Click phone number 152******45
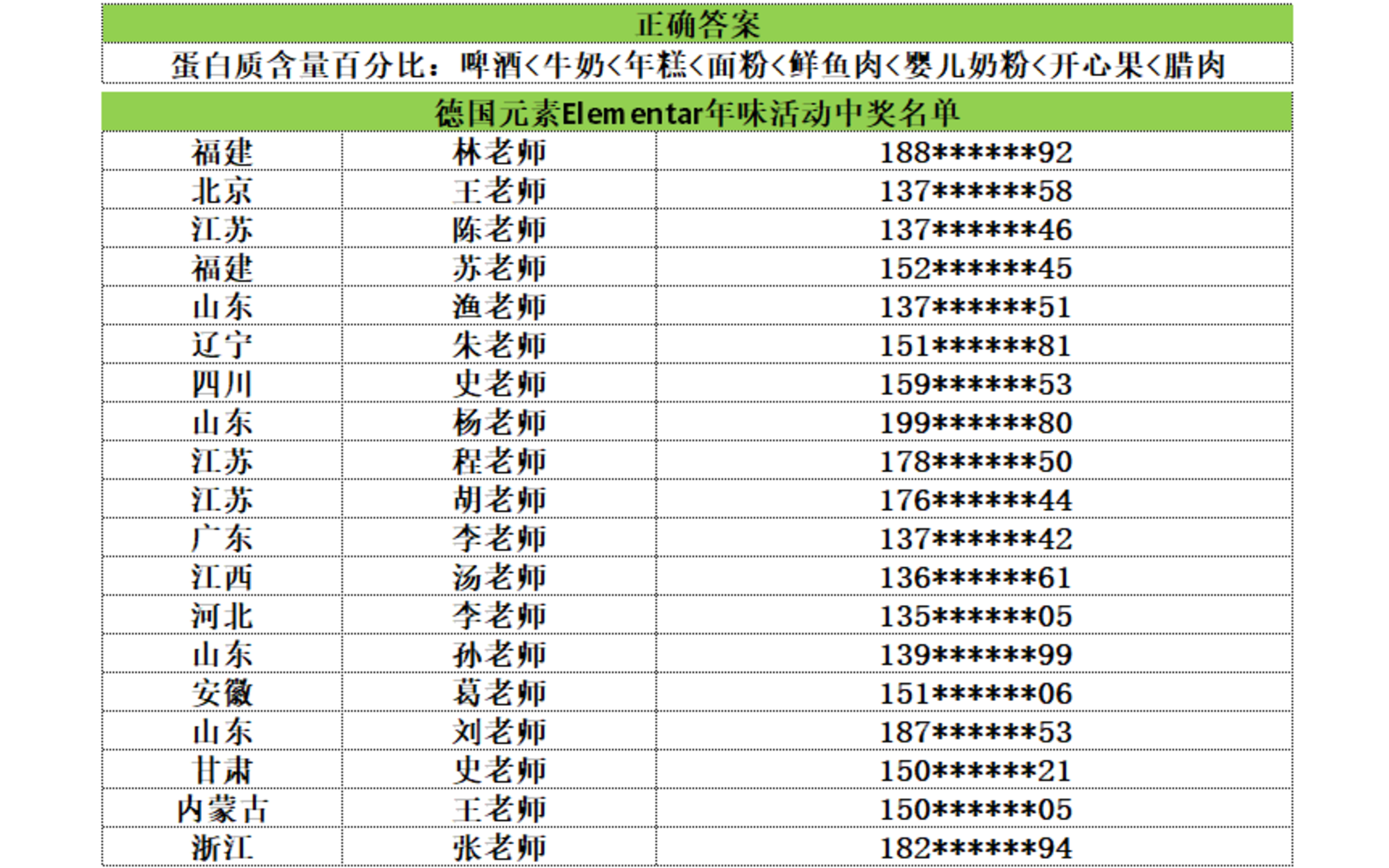Viewport: 1389px width, 868px height. tap(975, 268)
